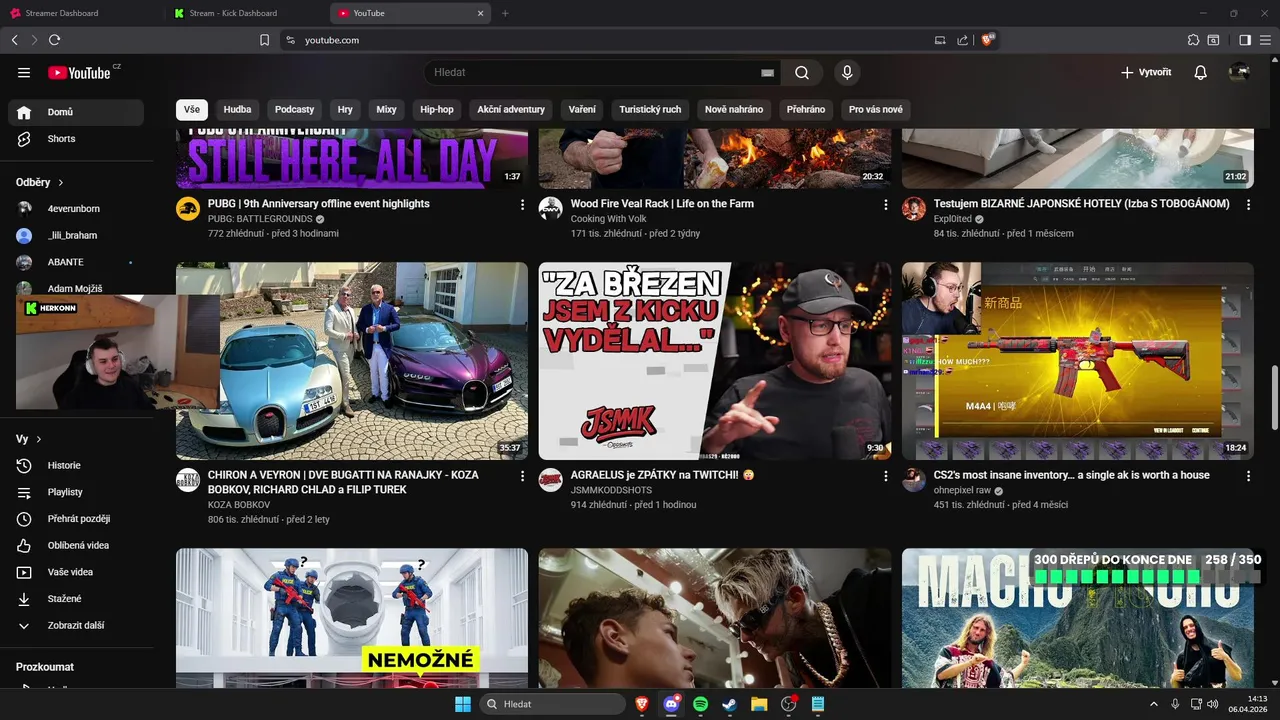
Task: Expand the Vy section header
Action: point(29,439)
